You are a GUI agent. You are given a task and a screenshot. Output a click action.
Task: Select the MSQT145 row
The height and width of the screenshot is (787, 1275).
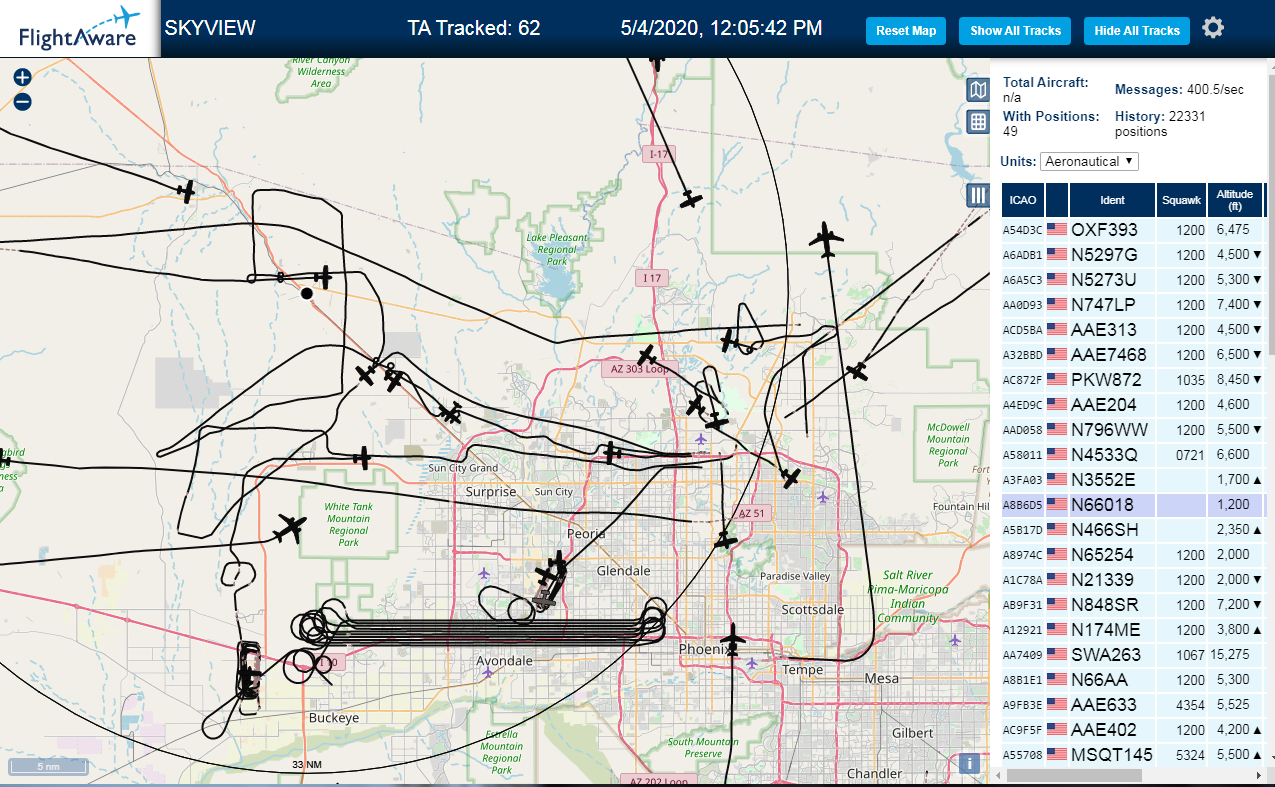click(1133, 755)
